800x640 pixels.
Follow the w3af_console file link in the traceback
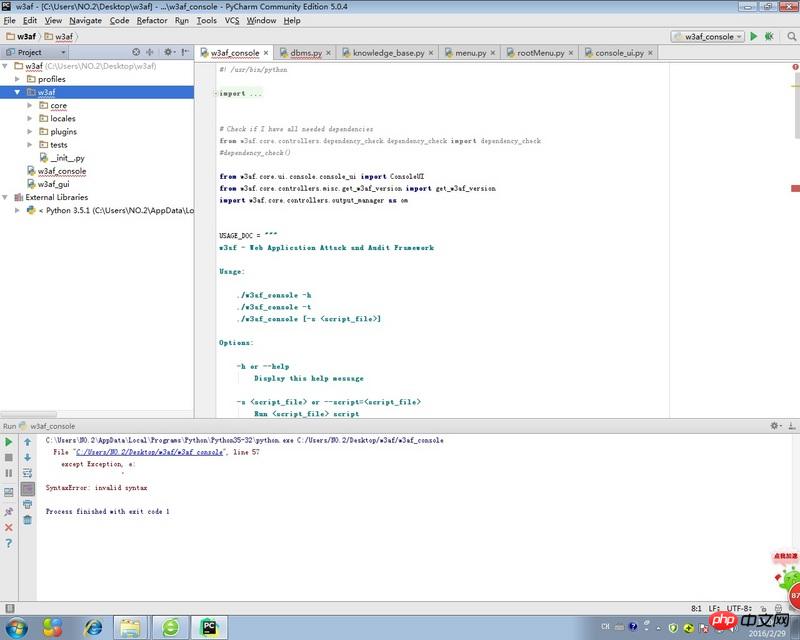tap(148, 452)
